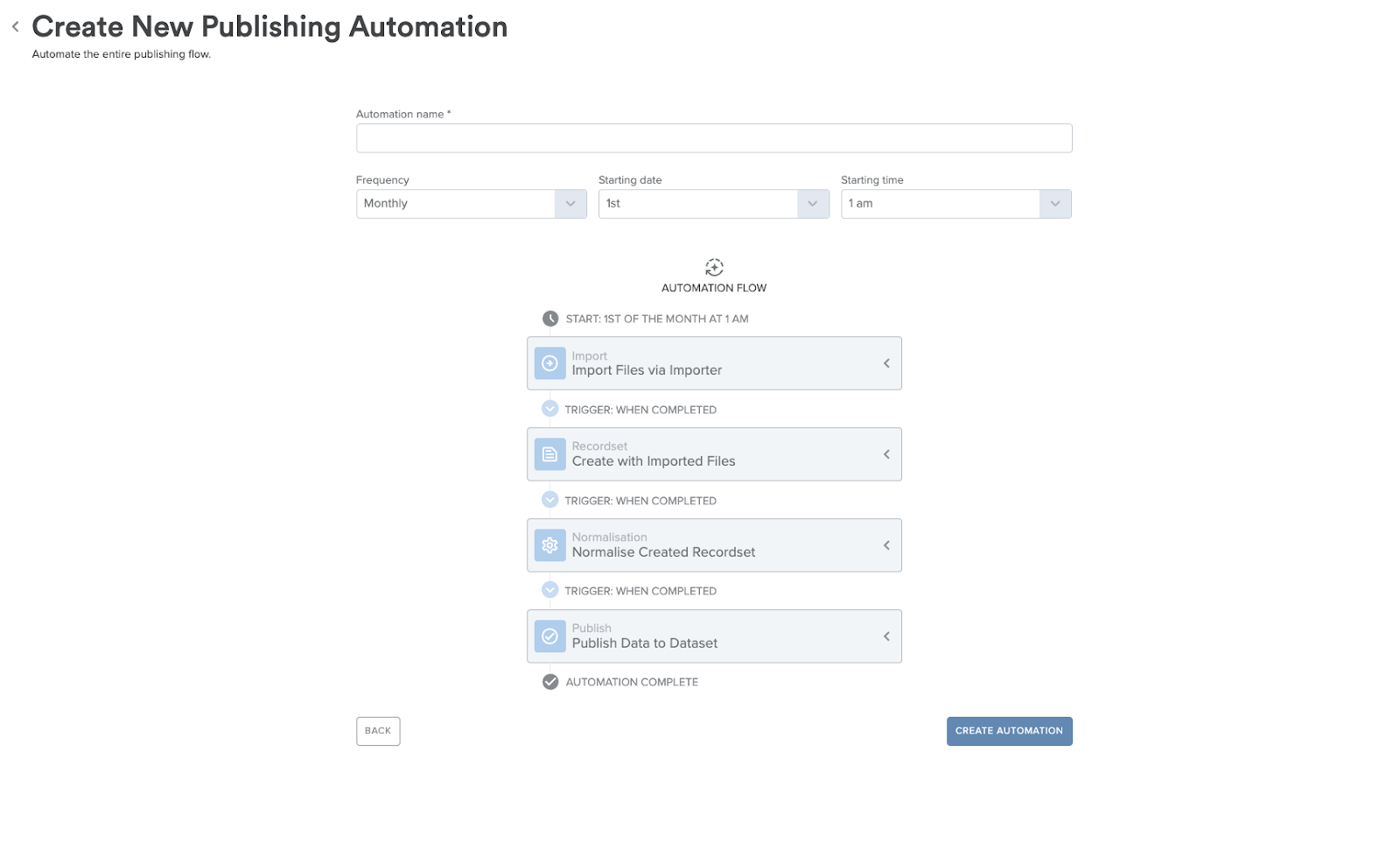Expand the Publish Data to Dataset step
The width and height of the screenshot is (1400, 850).
886,636
